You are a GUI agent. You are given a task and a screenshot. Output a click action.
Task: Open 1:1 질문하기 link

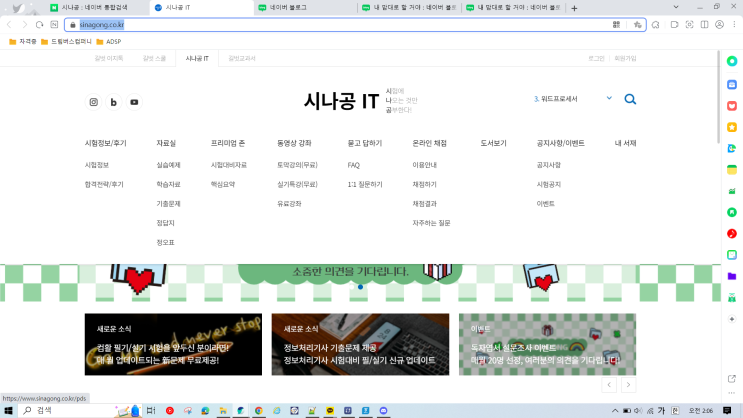pos(365,184)
